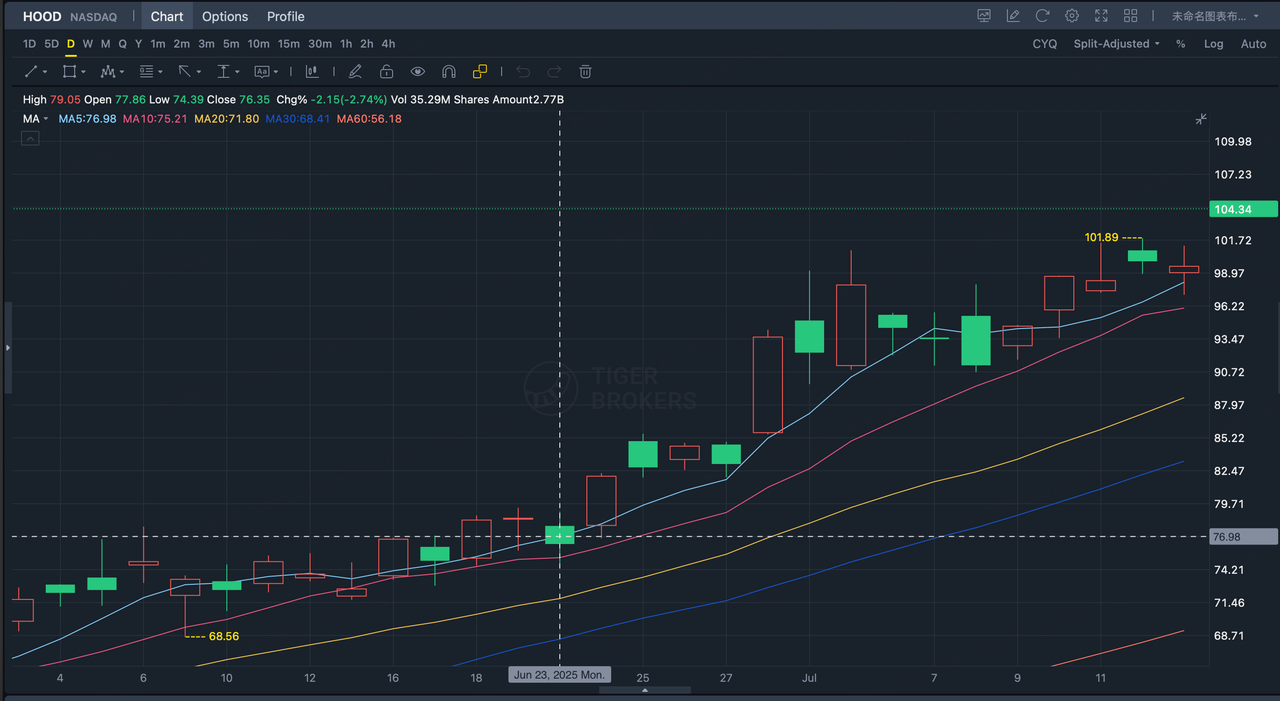Toggle Log scale mode
This screenshot has height=701, width=1280.
[1213, 44]
